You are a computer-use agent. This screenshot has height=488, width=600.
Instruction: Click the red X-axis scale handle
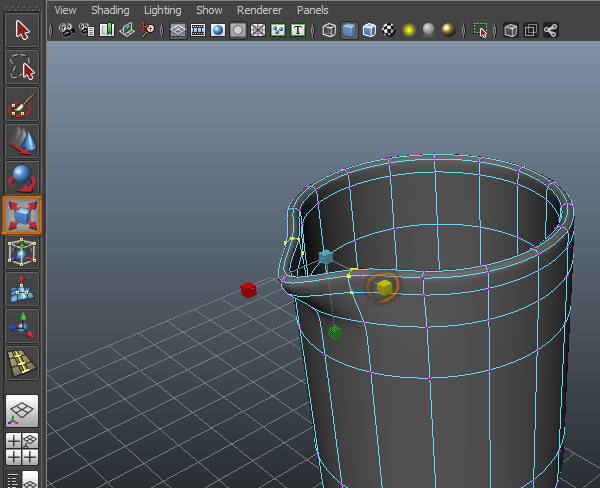tap(248, 290)
